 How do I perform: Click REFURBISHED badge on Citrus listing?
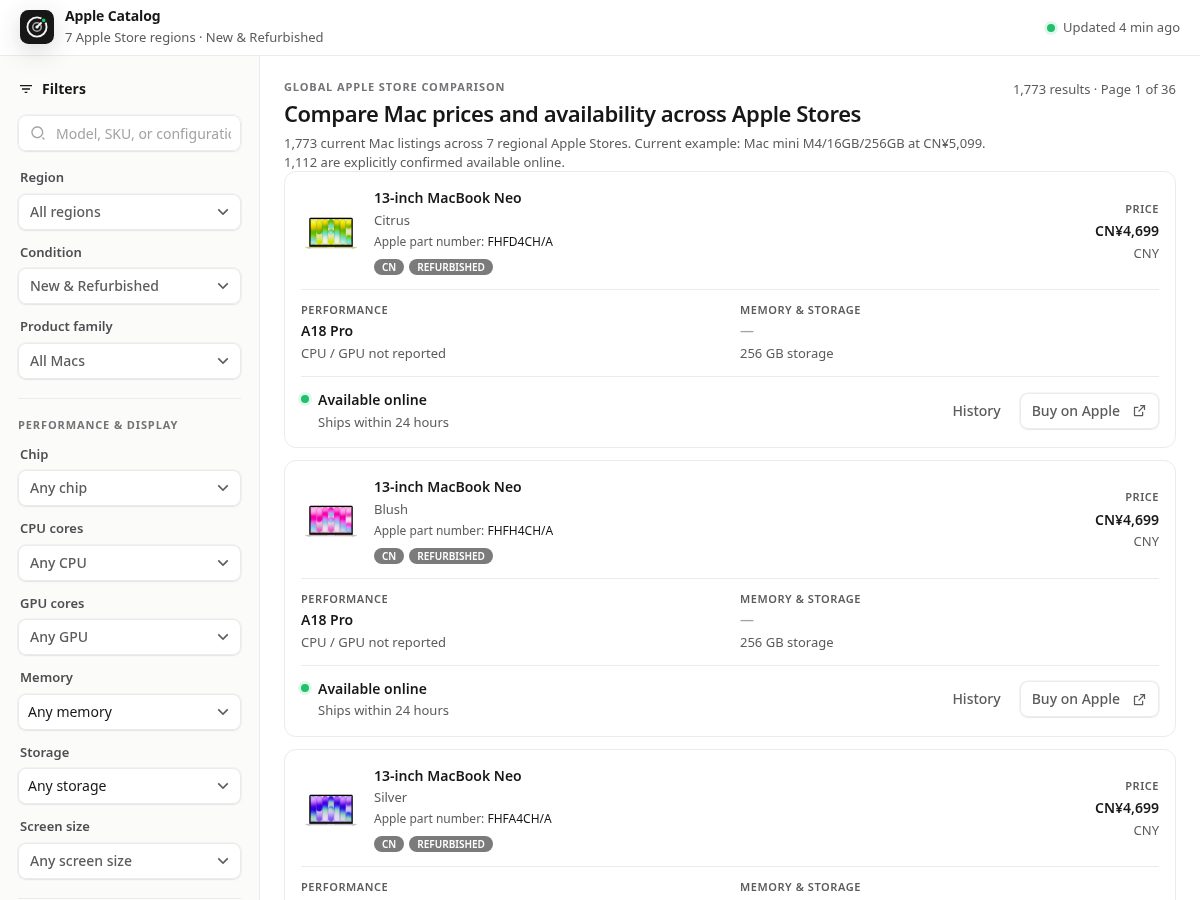tap(451, 267)
